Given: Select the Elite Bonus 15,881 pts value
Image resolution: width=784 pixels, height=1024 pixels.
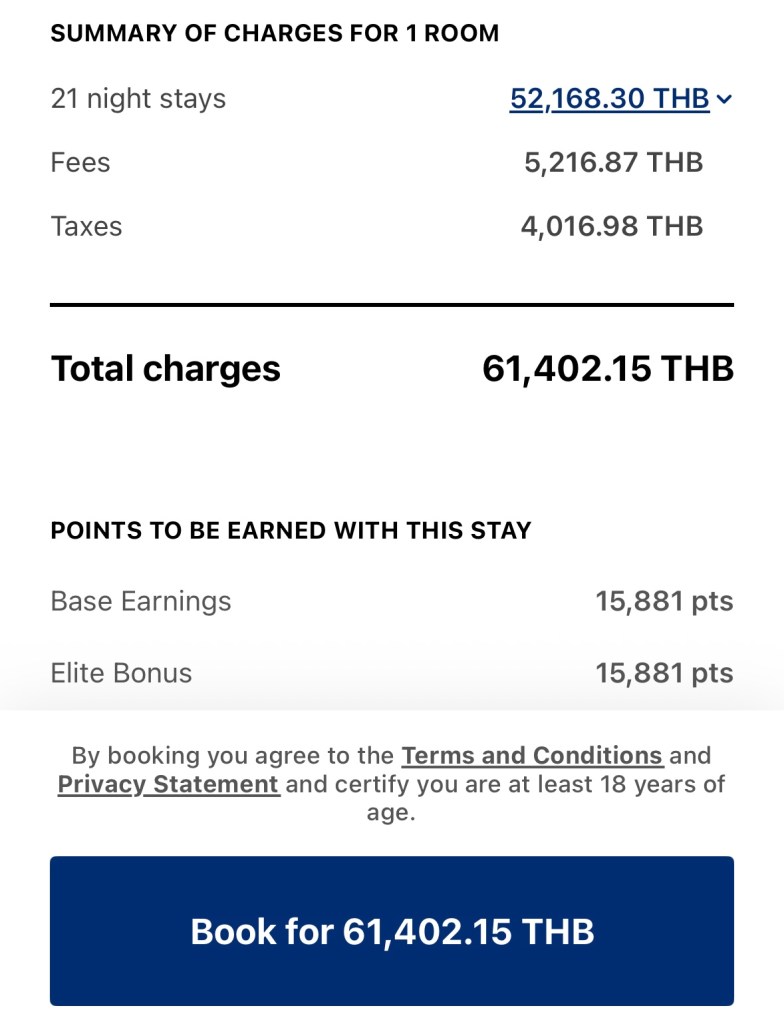Looking at the screenshot, I should pos(664,673).
